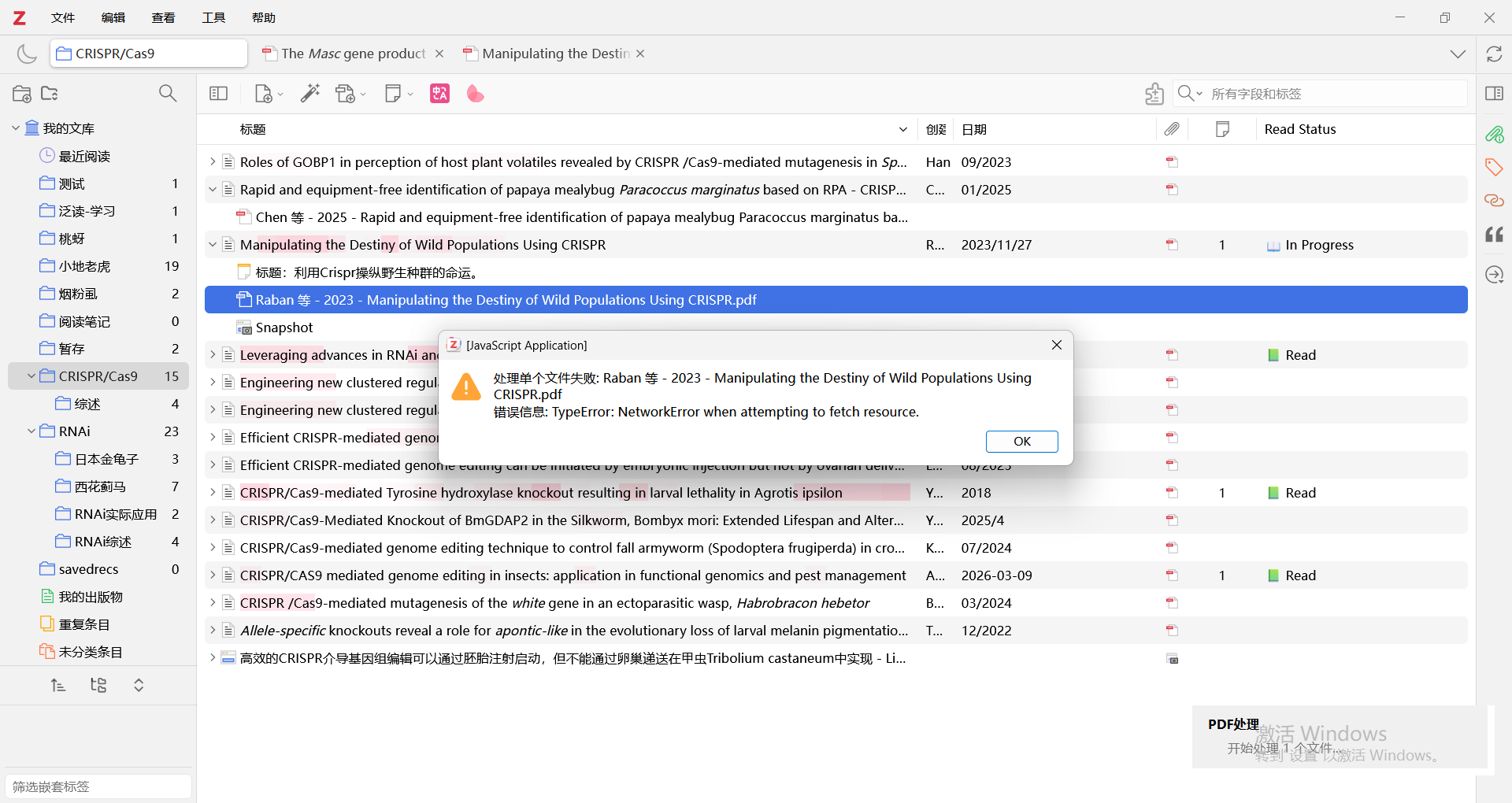Open attachments section icon in right sidebar
This screenshot has height=803, width=1512.
point(1494,135)
